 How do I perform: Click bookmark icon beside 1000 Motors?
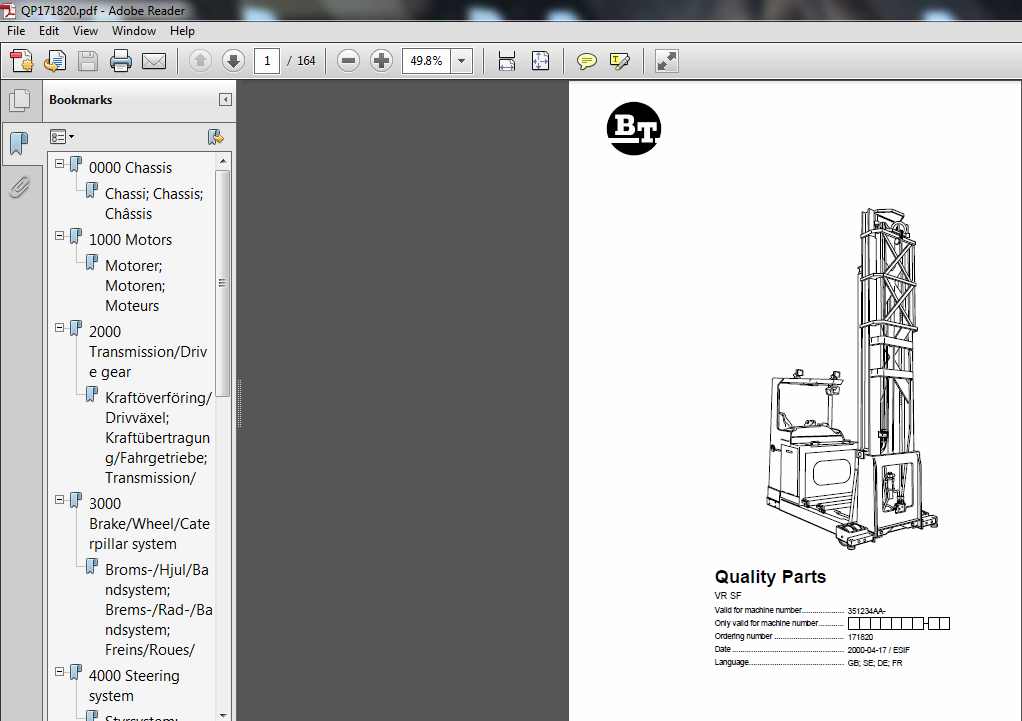pyautogui.click(x=76, y=236)
